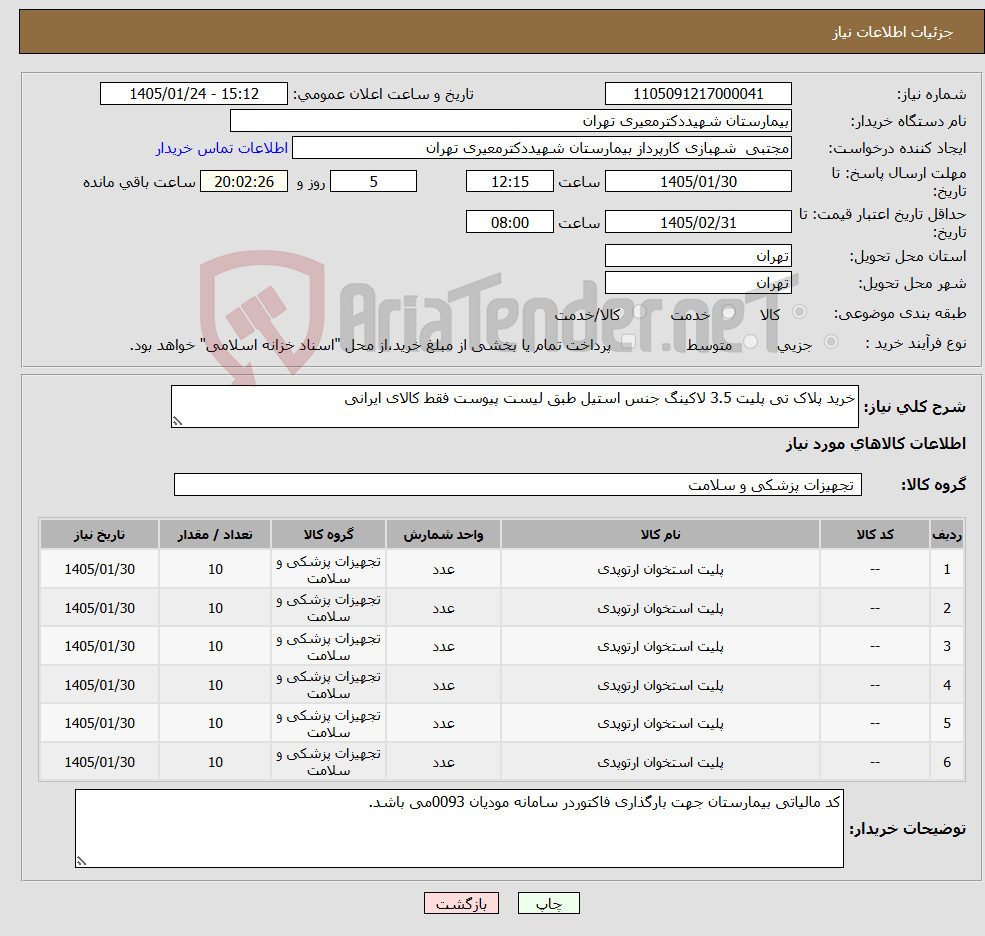The height and width of the screenshot is (936, 985).
Task: Click the نام کالا column header
Action: coord(660,534)
